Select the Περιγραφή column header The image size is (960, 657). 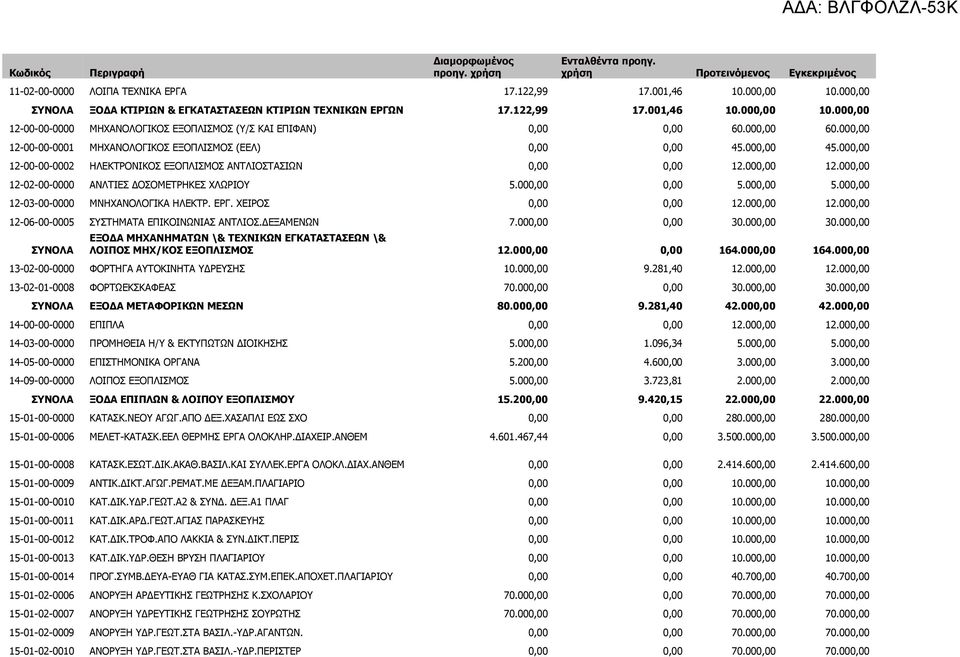[x=117, y=73]
